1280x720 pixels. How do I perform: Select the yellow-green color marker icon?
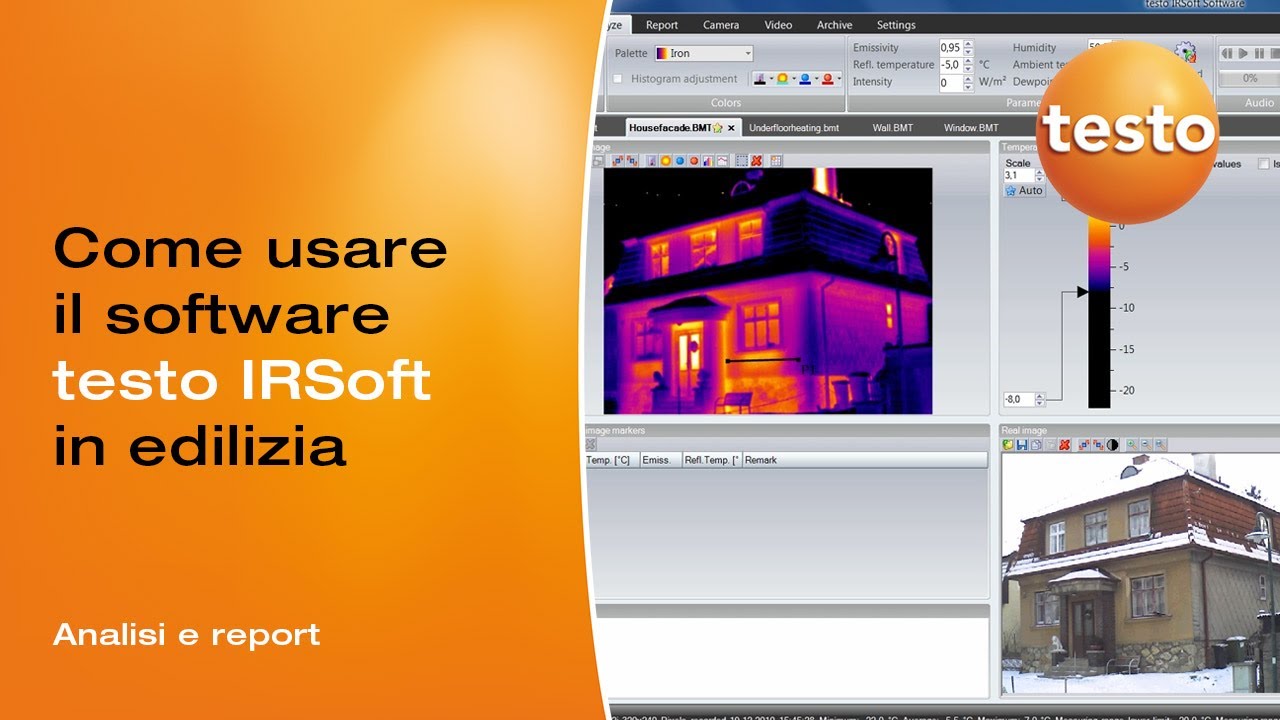point(782,79)
